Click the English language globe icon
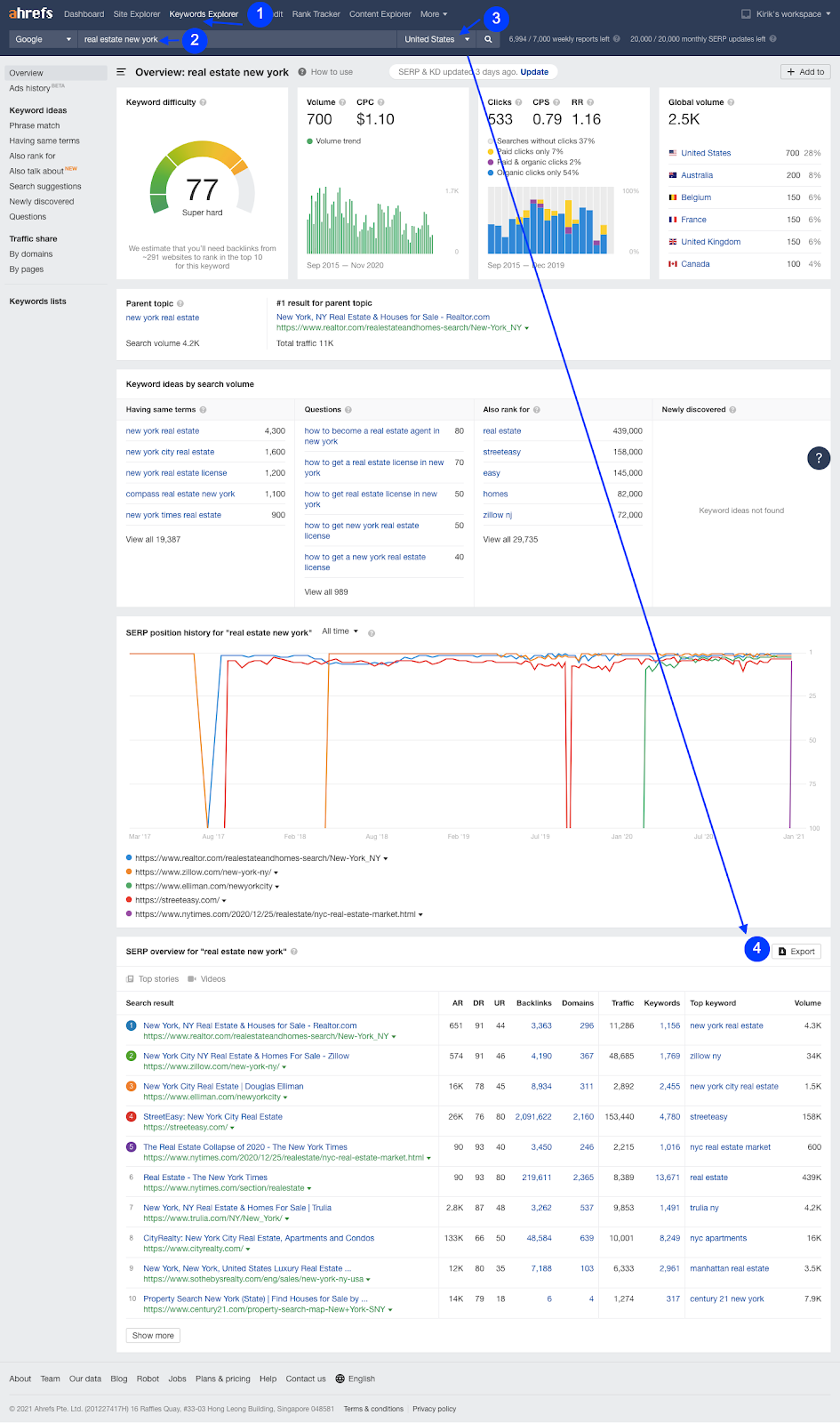This screenshot has height=1423, width=840. pyautogui.click(x=340, y=1379)
